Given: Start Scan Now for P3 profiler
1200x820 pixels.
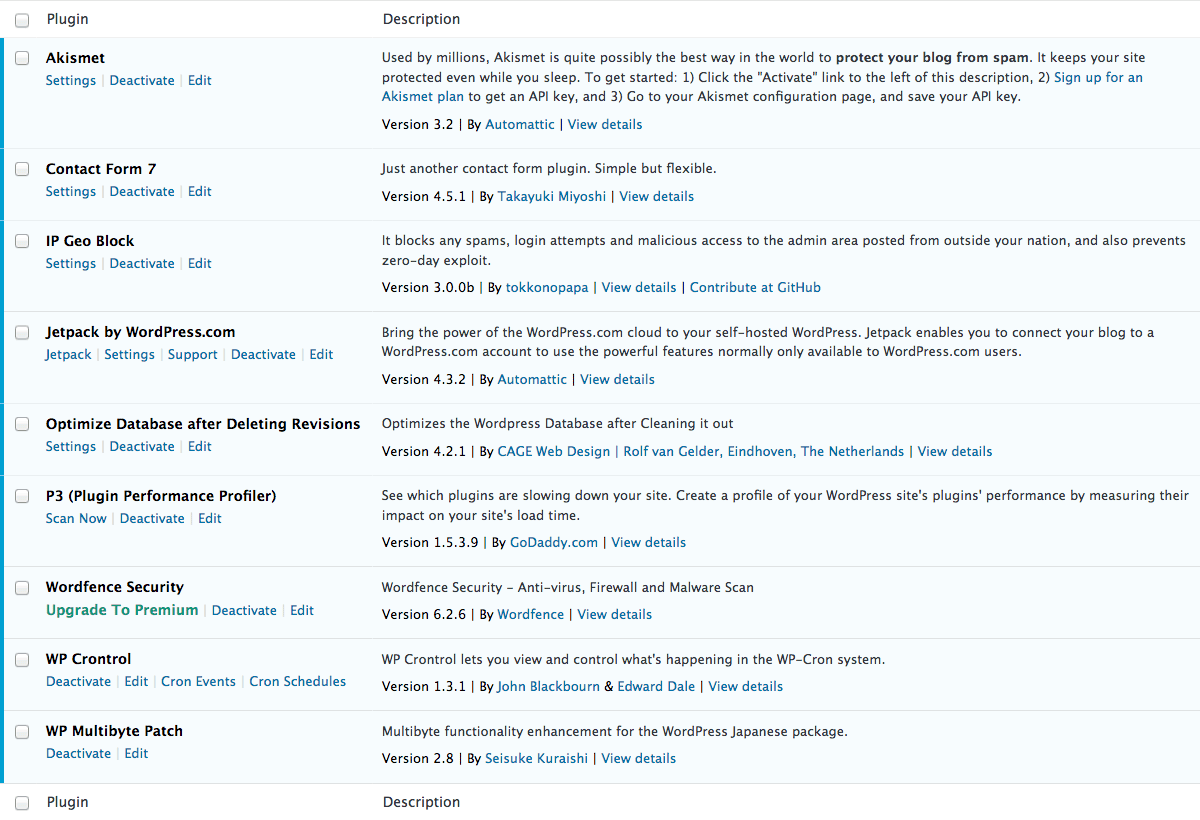Looking at the screenshot, I should (x=76, y=518).
